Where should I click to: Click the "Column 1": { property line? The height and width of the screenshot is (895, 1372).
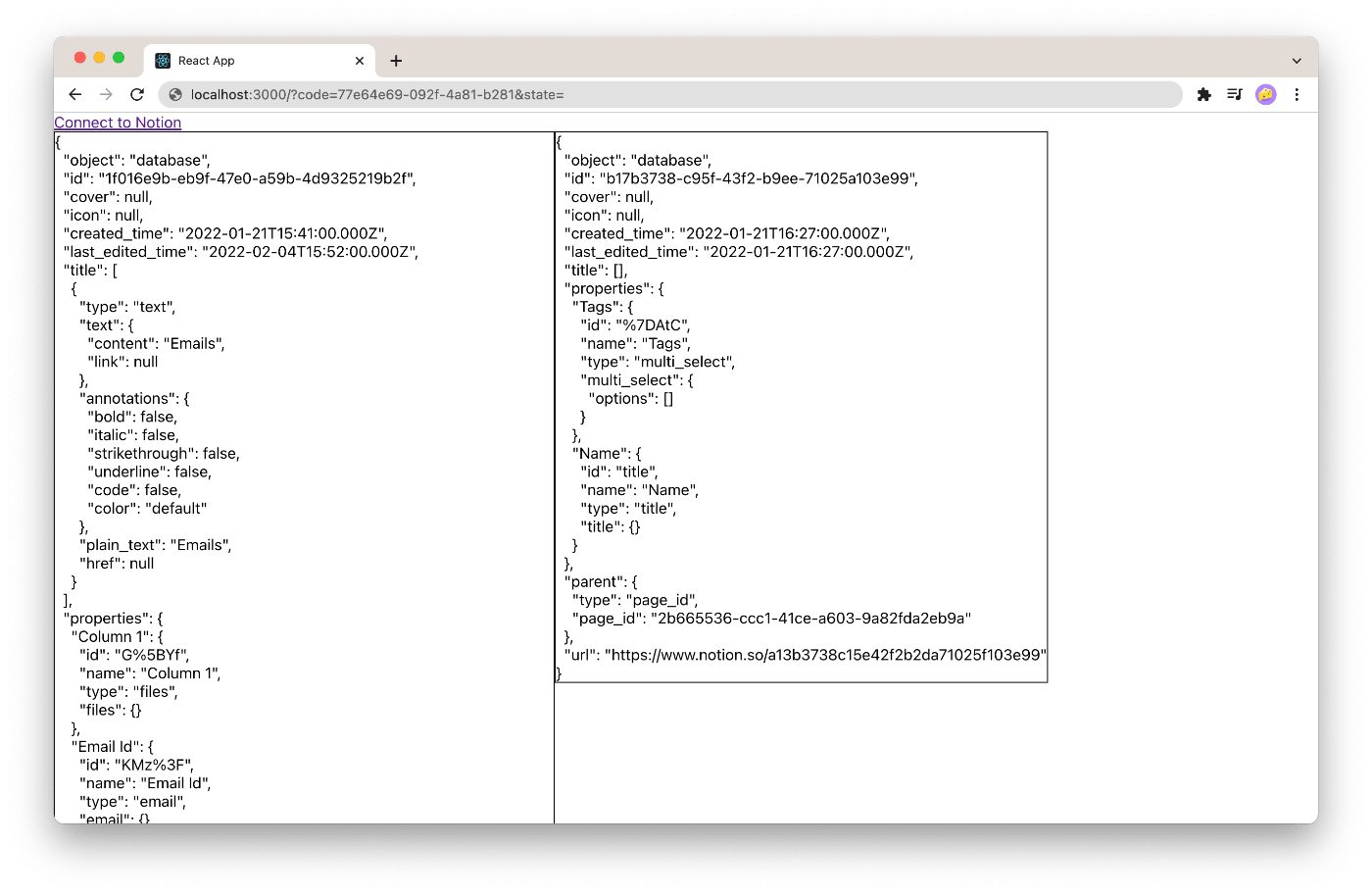tap(117, 637)
